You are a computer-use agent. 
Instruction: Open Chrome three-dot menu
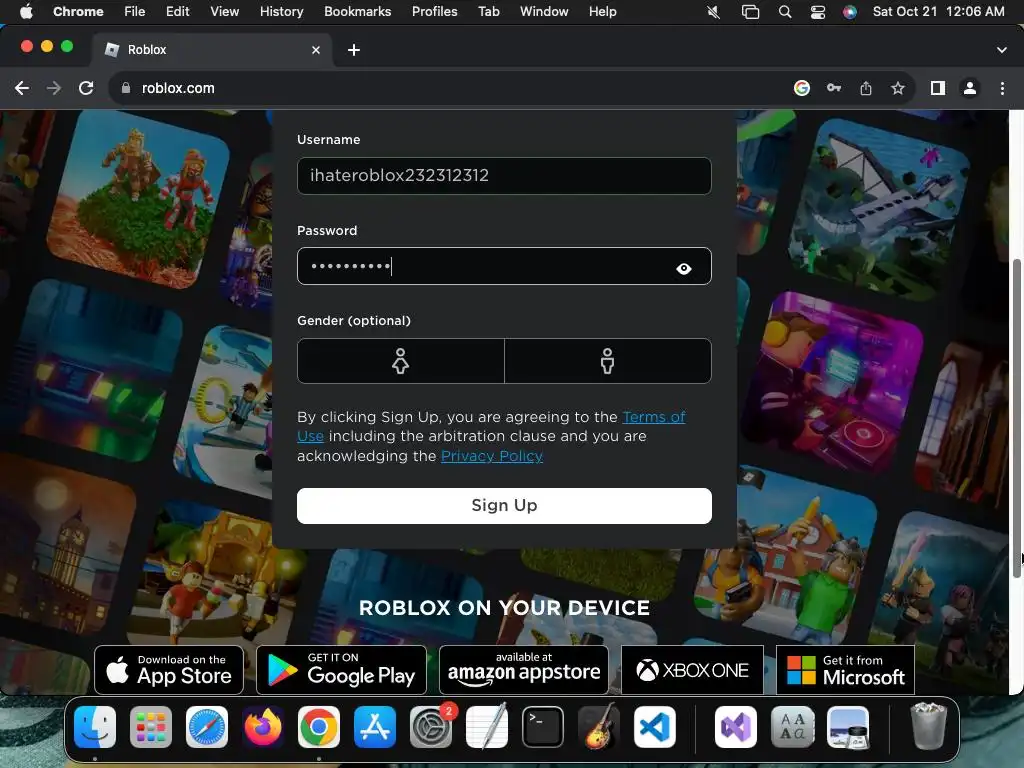(x=1002, y=88)
